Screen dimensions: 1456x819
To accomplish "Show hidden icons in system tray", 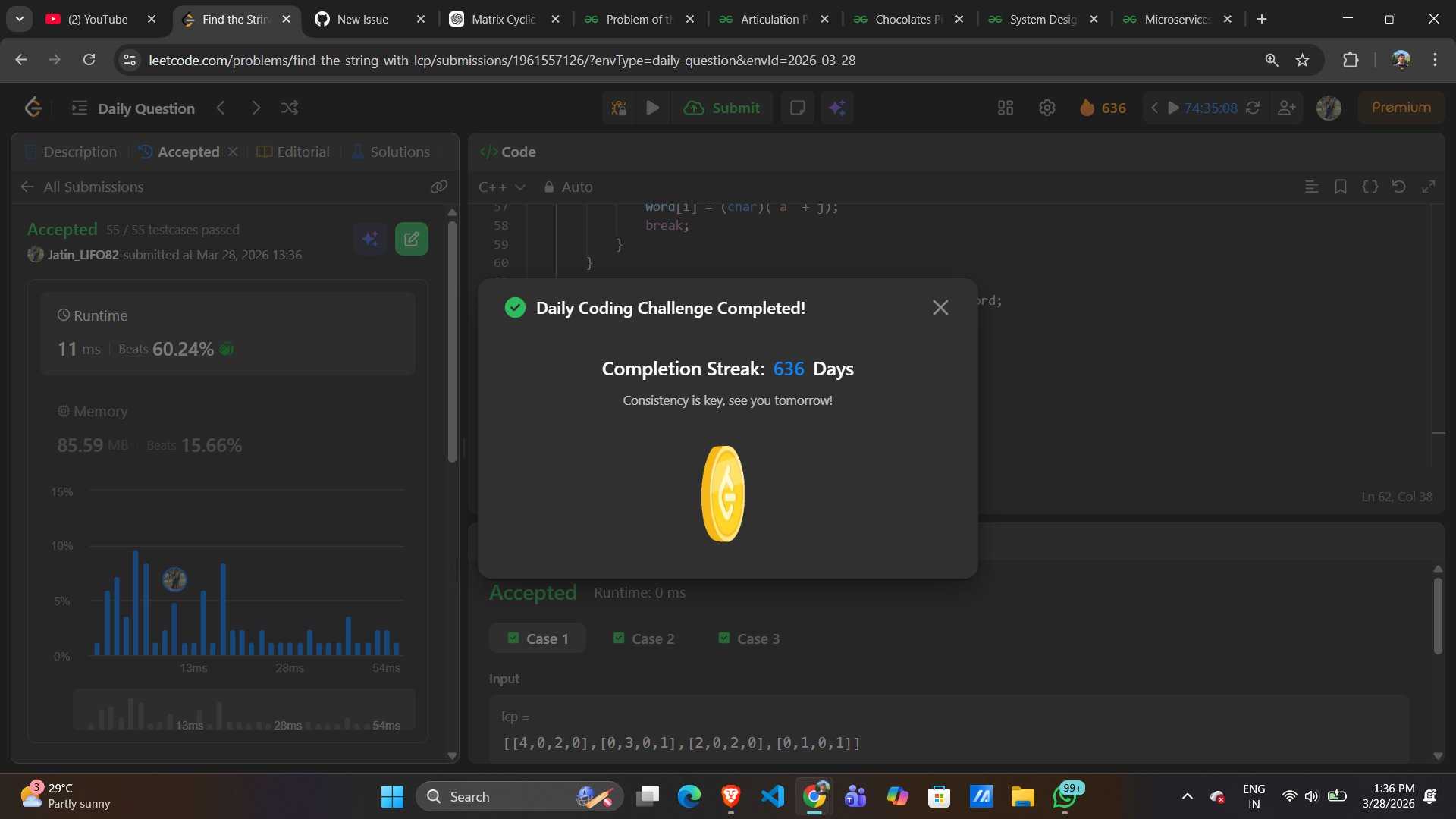I will click(x=1187, y=796).
